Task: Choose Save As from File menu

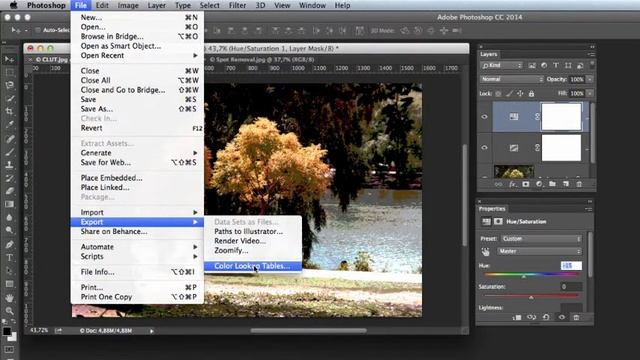Action: tap(137, 109)
